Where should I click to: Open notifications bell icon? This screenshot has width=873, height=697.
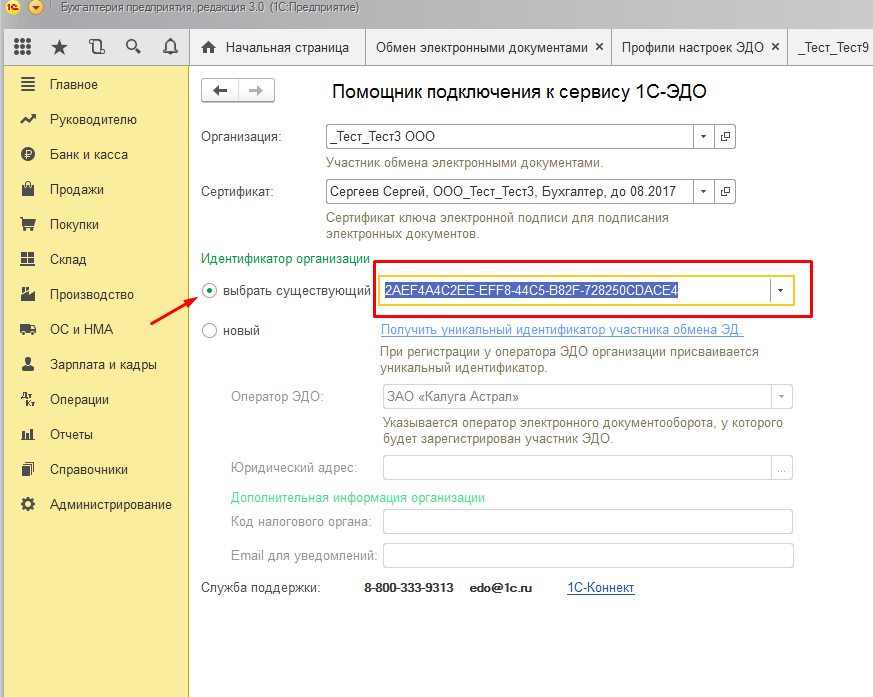(x=170, y=47)
